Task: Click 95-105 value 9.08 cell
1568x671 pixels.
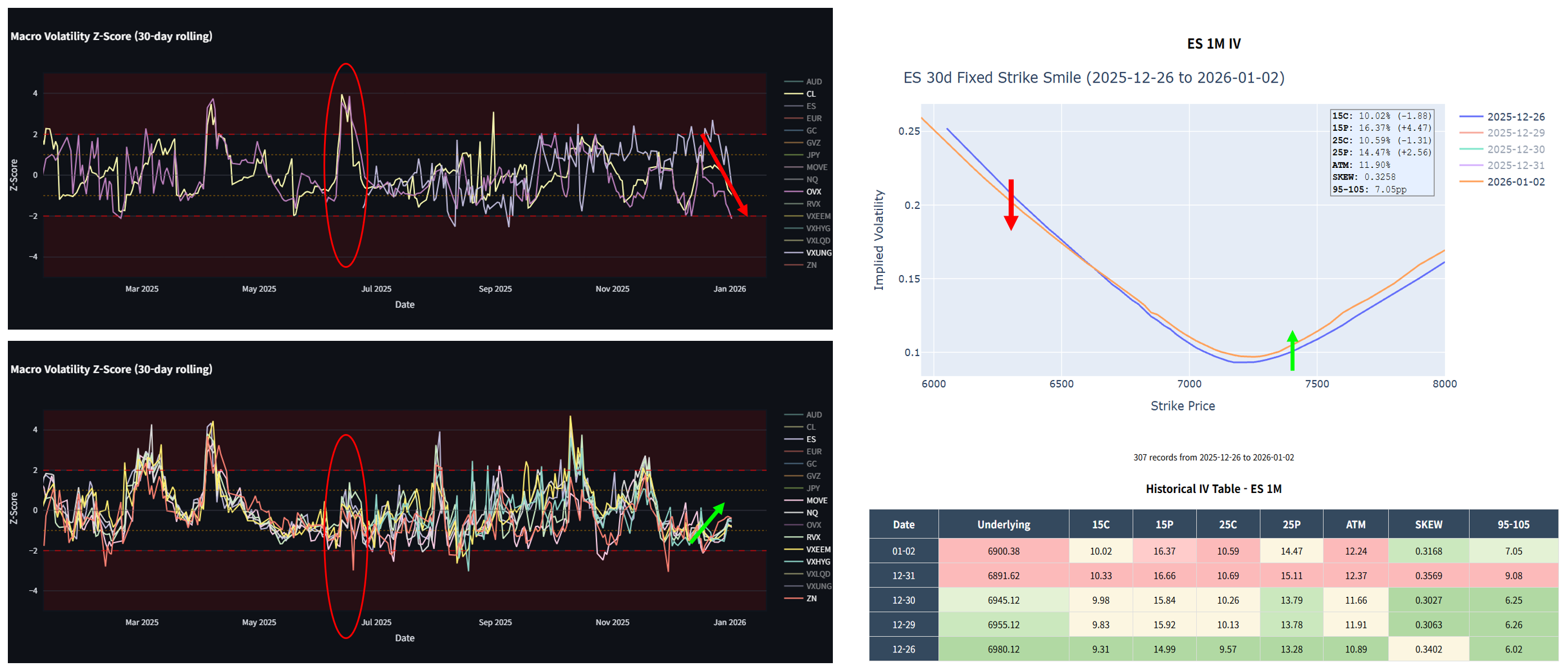Action: (1513, 576)
